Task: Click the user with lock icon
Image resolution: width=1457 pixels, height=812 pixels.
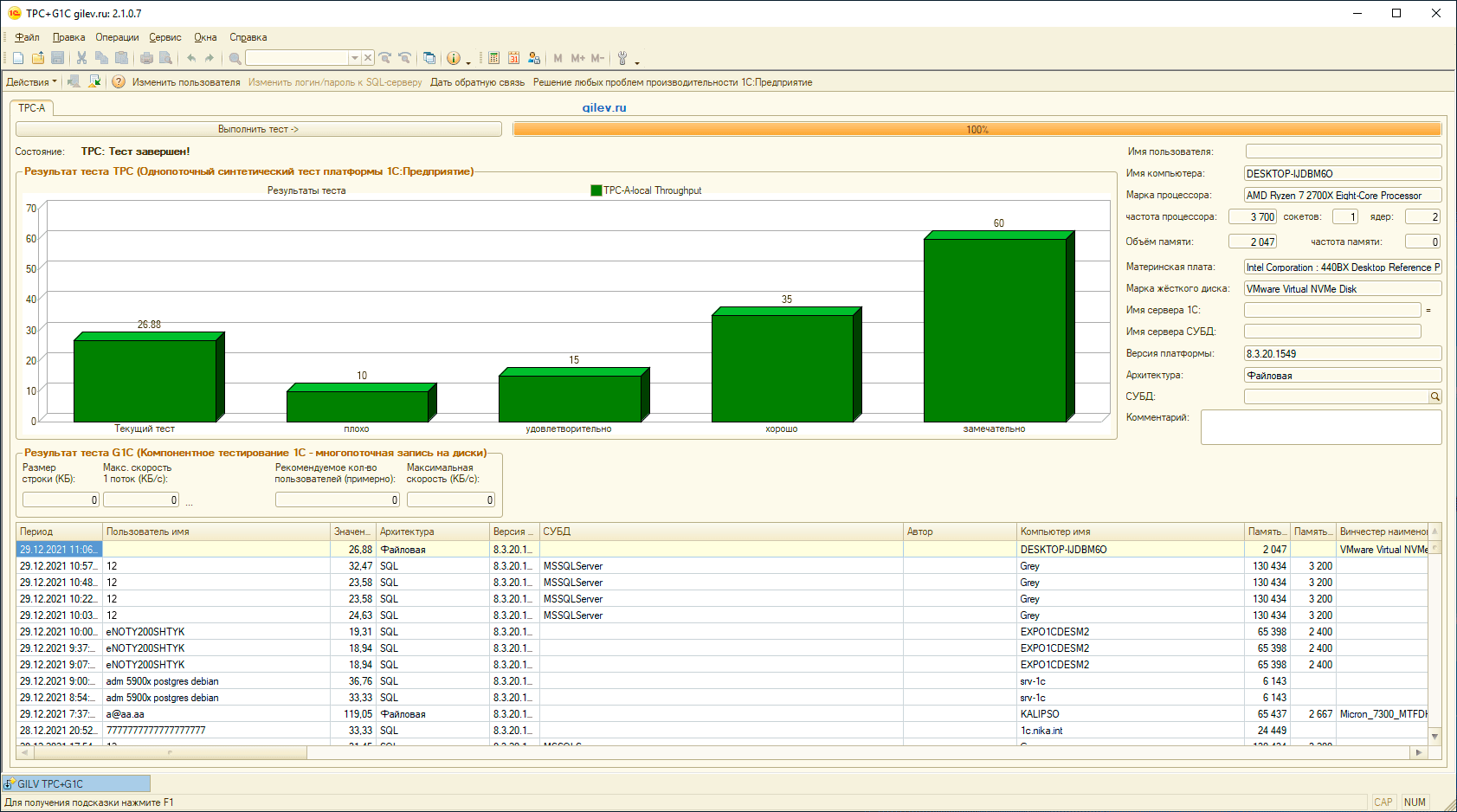Action: (x=533, y=58)
